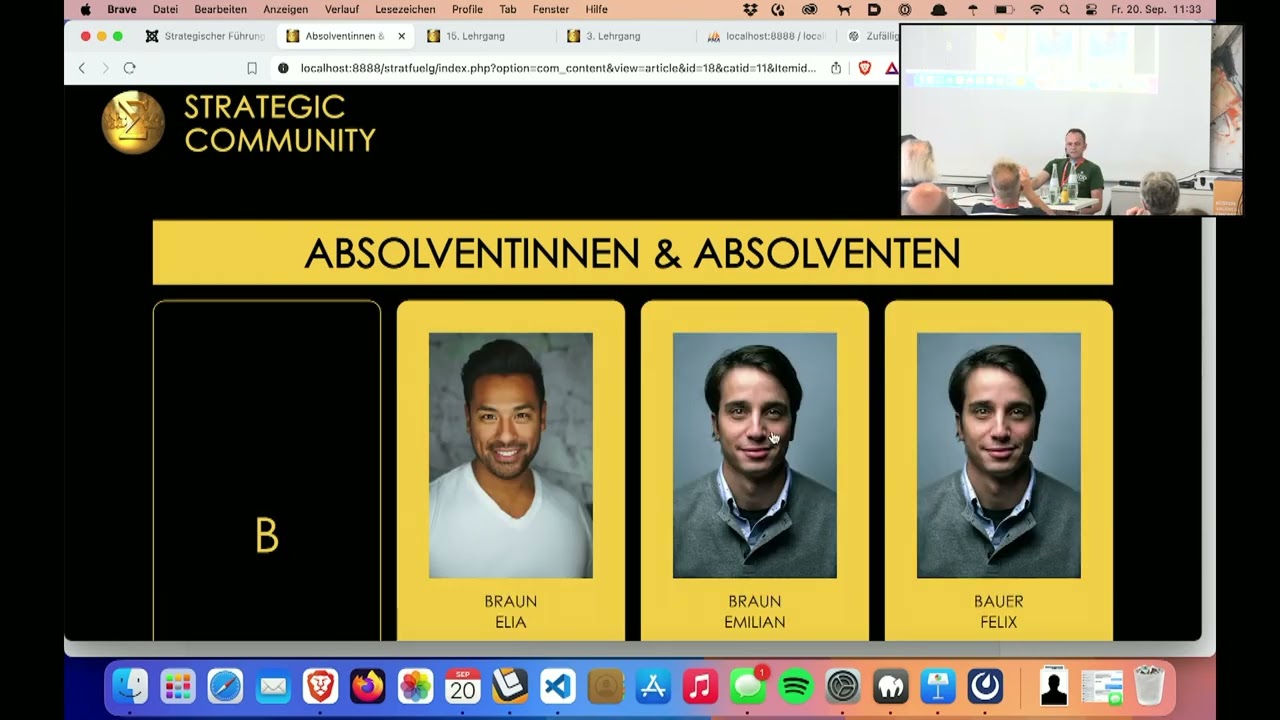Open Launchpad in the Dock
The height and width of the screenshot is (720, 1280).
178,687
